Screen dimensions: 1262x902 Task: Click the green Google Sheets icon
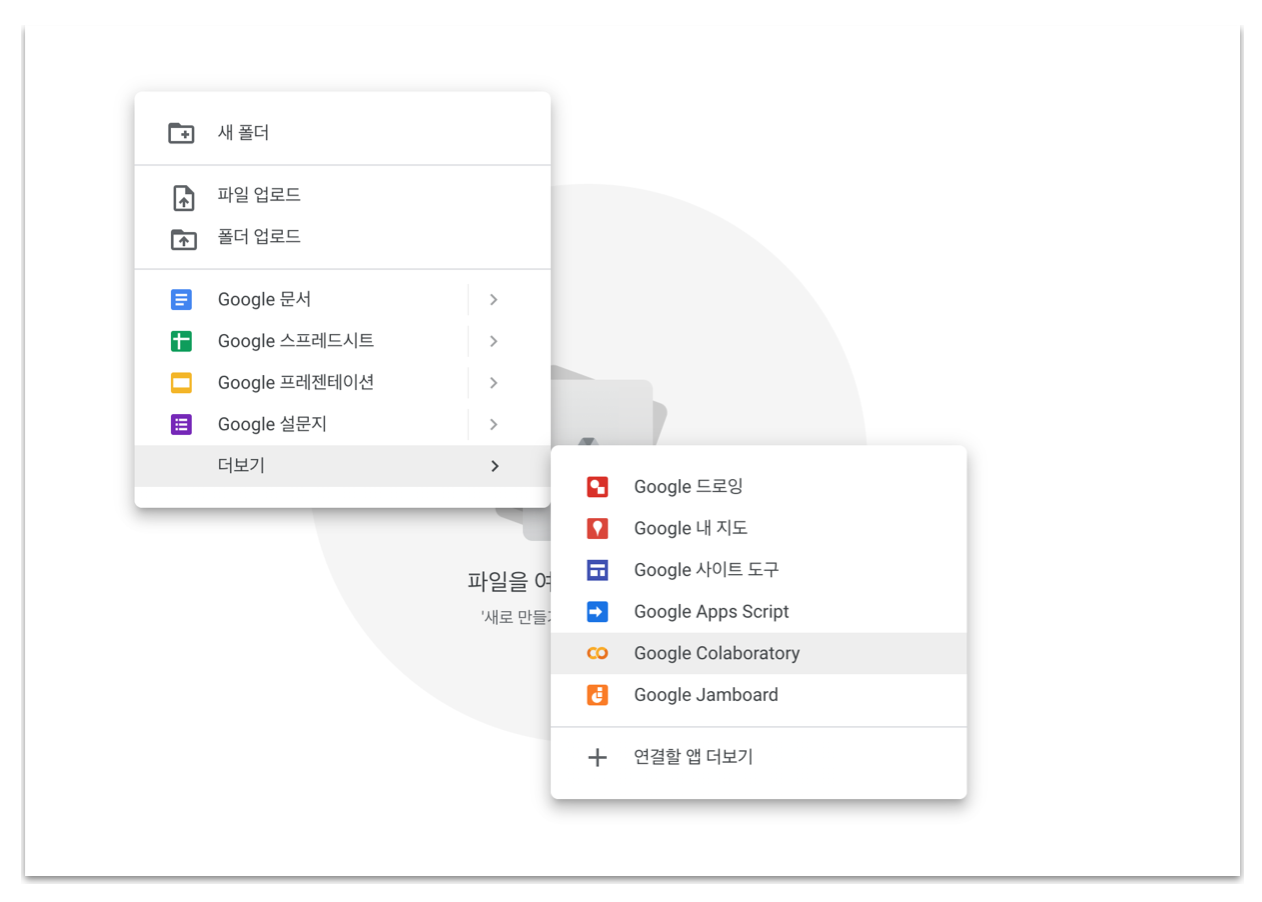pos(181,341)
